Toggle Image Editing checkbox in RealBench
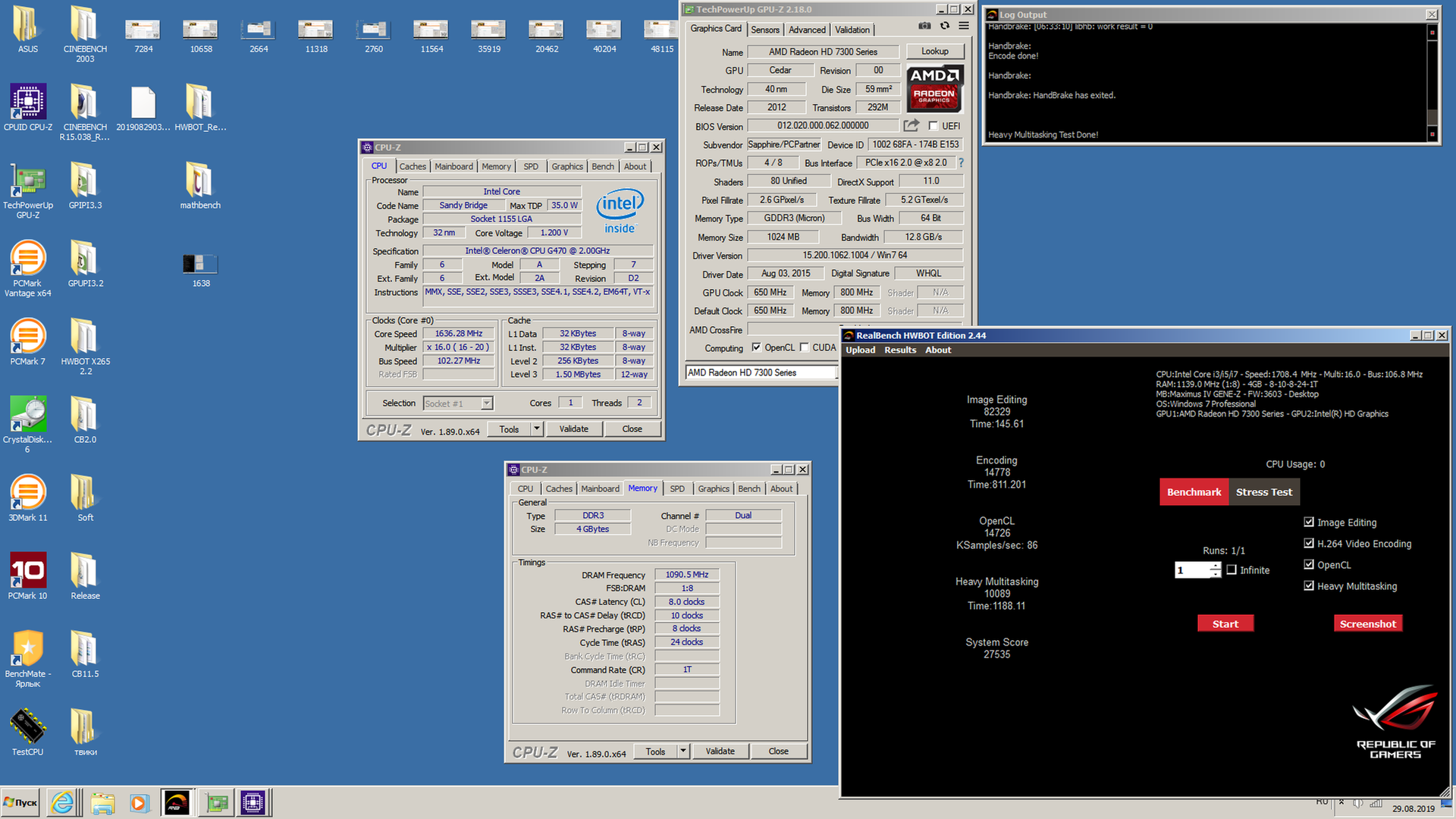Screen dimensions: 1456x819 1309,522
